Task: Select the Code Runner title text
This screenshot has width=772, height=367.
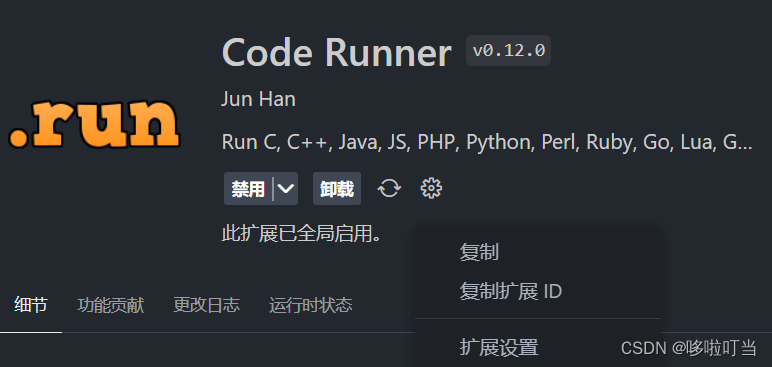Action: (337, 52)
